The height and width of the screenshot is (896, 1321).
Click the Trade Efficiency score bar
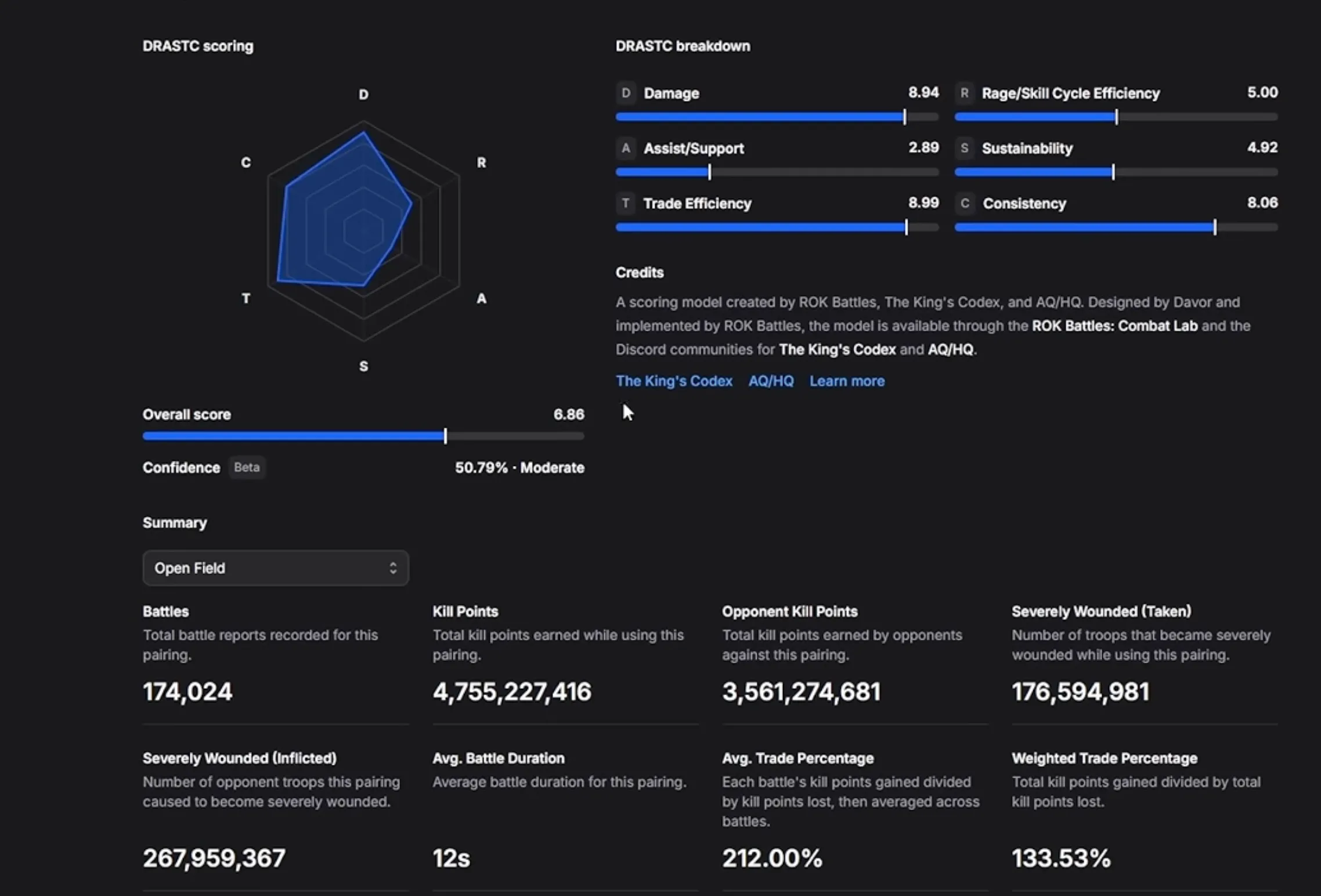point(777,227)
